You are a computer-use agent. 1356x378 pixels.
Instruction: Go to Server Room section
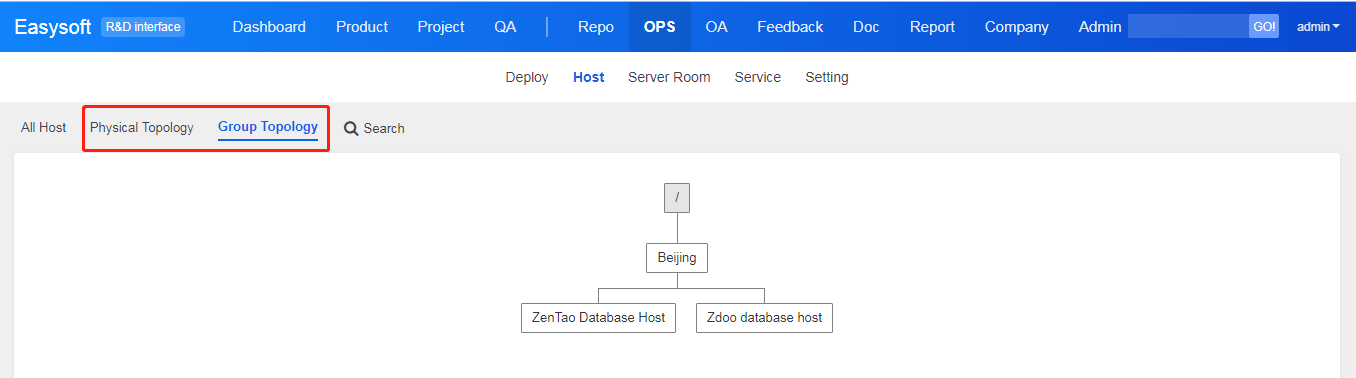(669, 77)
